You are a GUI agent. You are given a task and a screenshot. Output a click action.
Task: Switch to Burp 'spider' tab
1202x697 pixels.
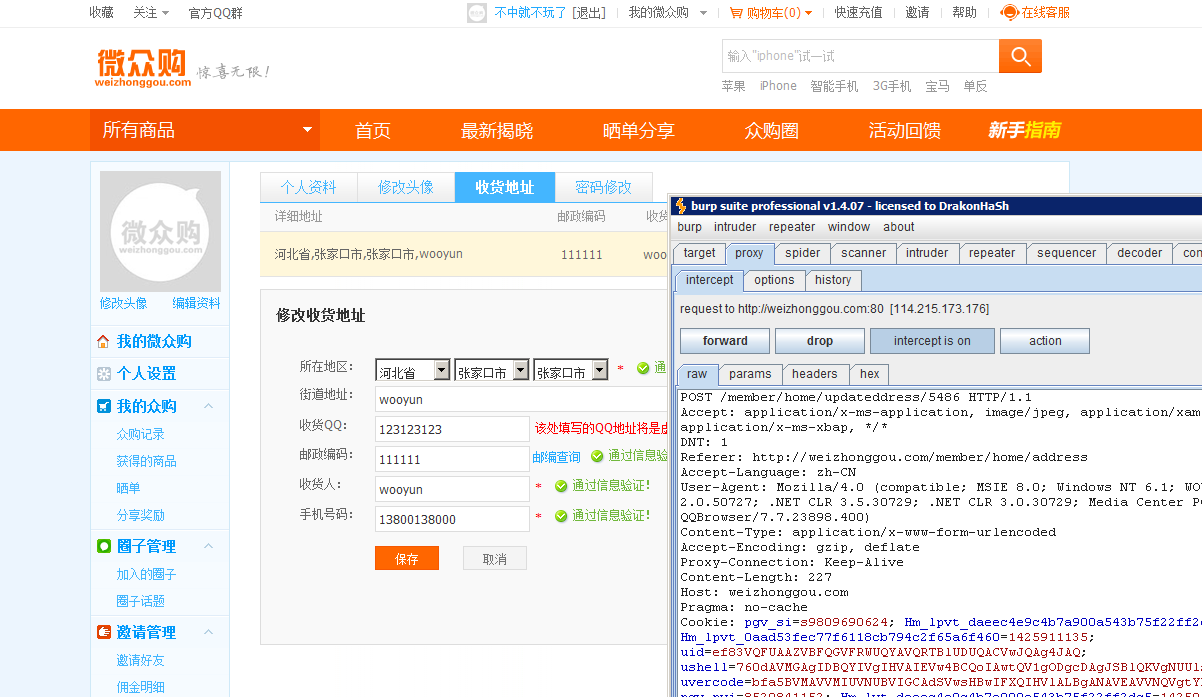pos(802,254)
